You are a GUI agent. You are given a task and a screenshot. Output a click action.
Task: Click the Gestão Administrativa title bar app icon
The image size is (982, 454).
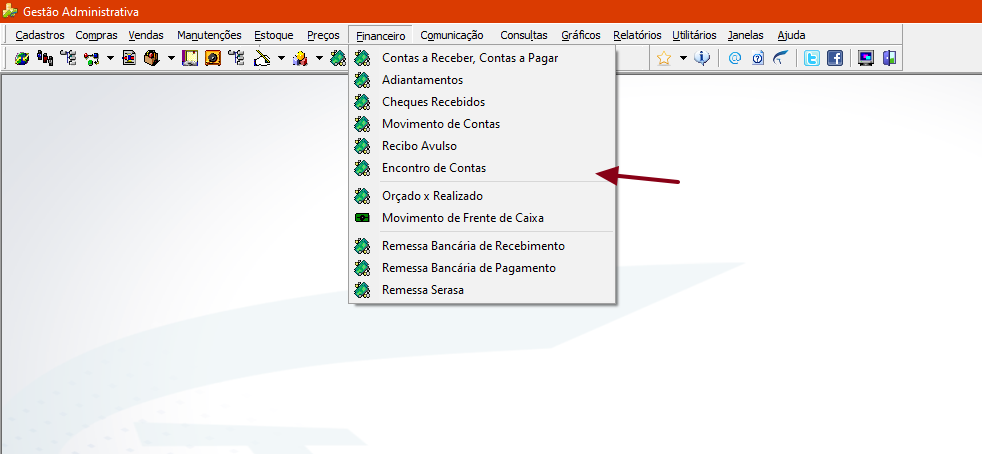(x=10, y=11)
